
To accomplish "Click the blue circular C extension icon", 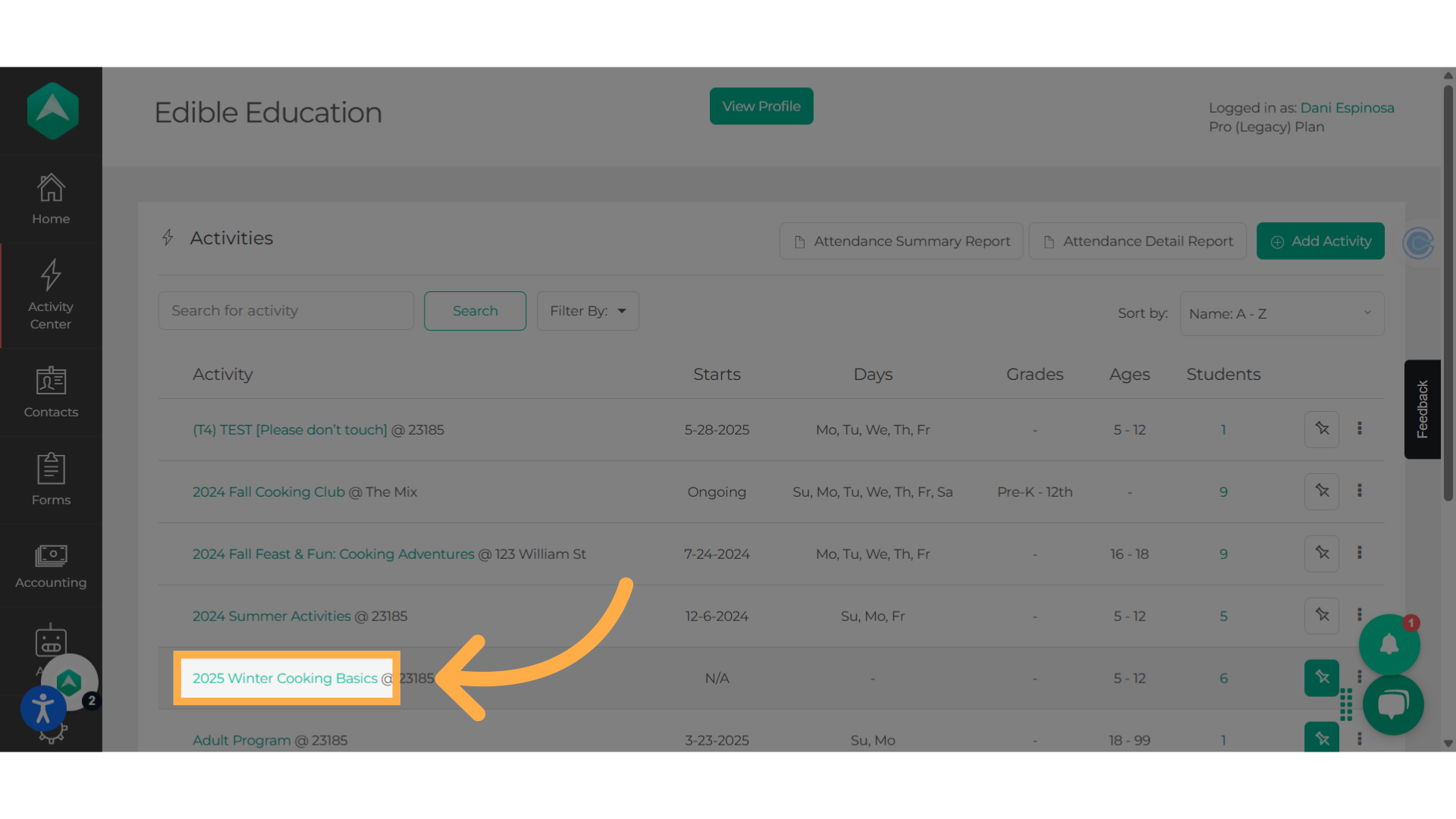I will (1418, 243).
